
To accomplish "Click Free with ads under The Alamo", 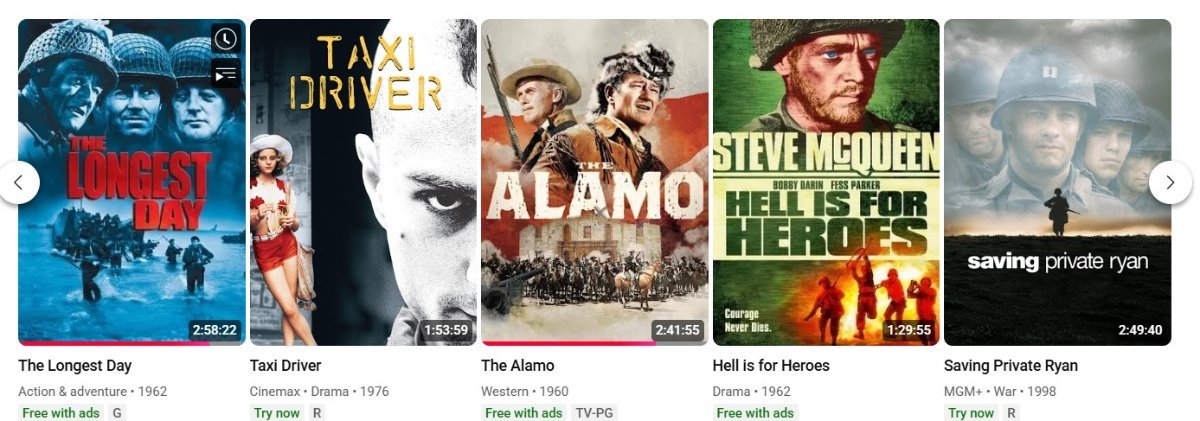I will (524, 413).
